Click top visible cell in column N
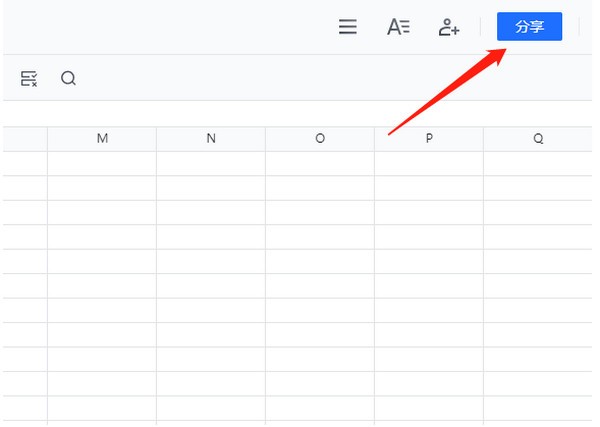 tap(211, 164)
